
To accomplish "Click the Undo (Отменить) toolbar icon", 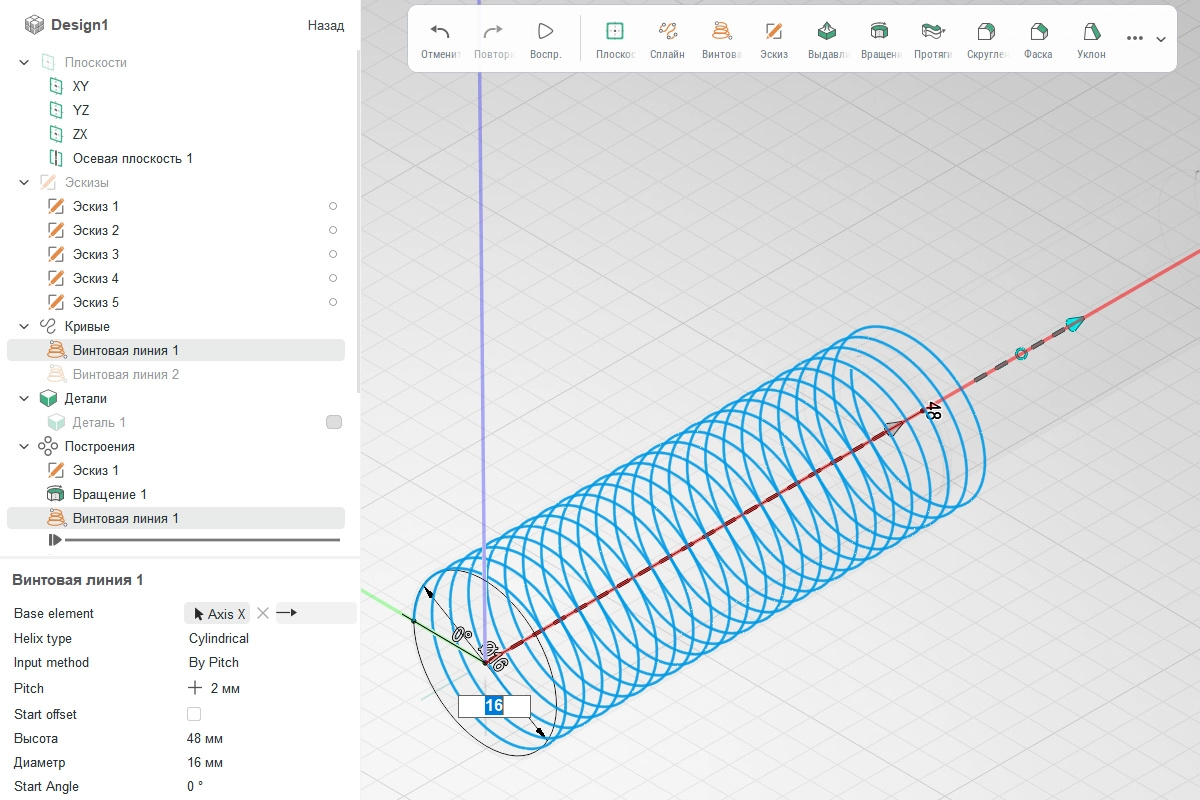I will 439,32.
